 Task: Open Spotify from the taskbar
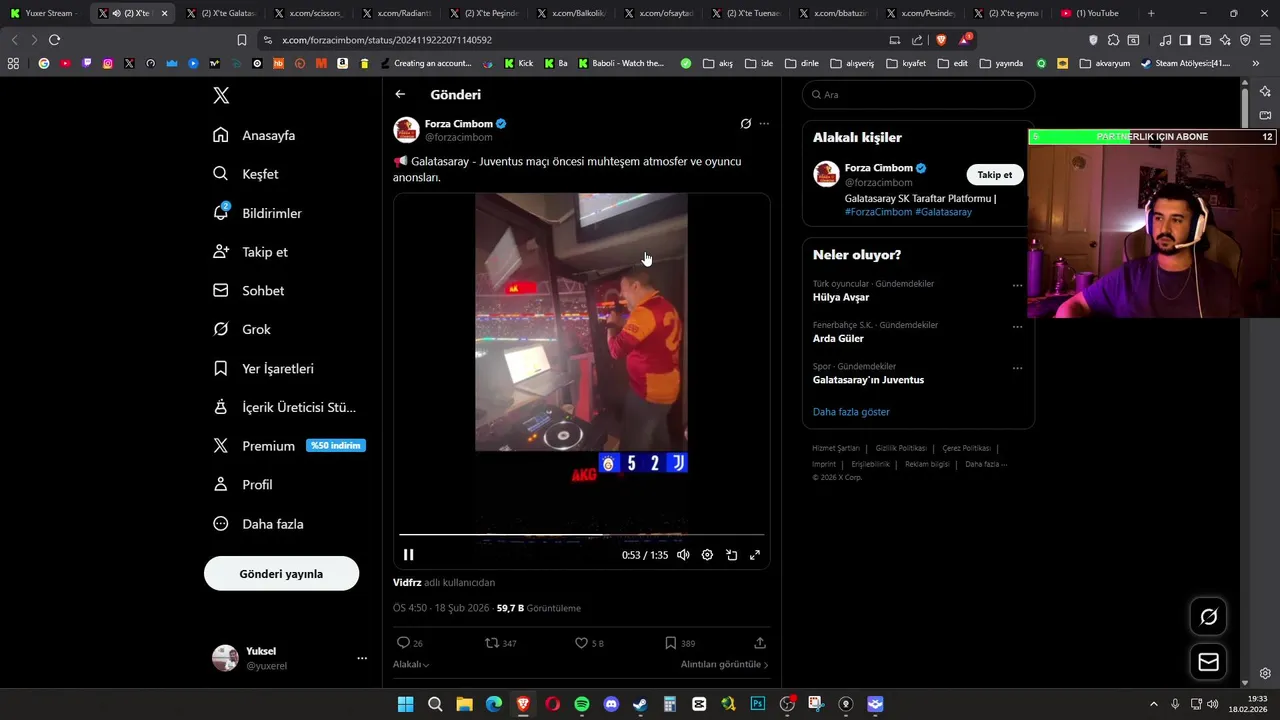pyautogui.click(x=582, y=704)
